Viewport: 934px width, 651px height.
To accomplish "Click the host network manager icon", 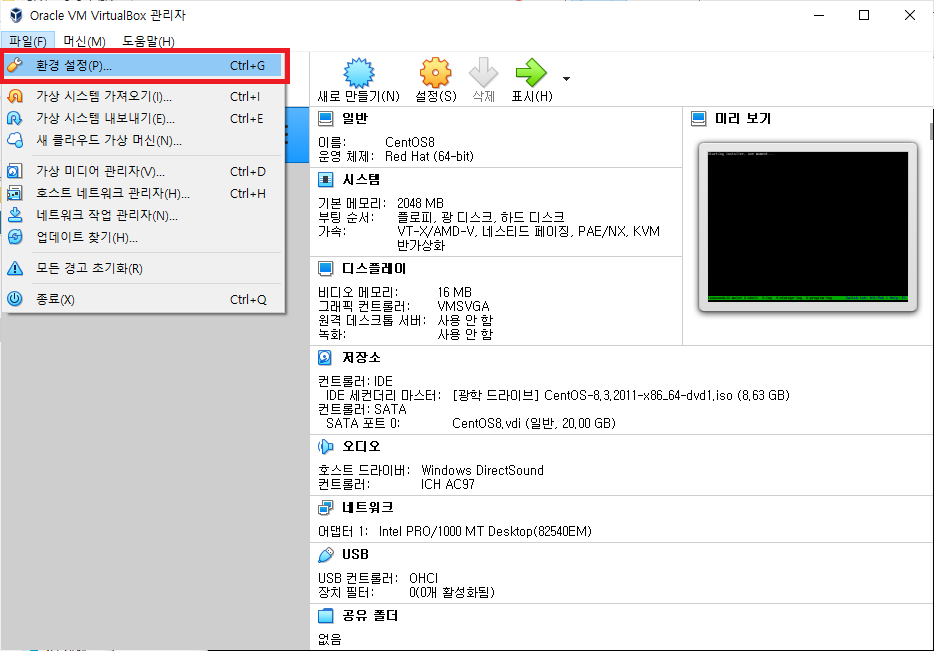I will click(x=15, y=193).
